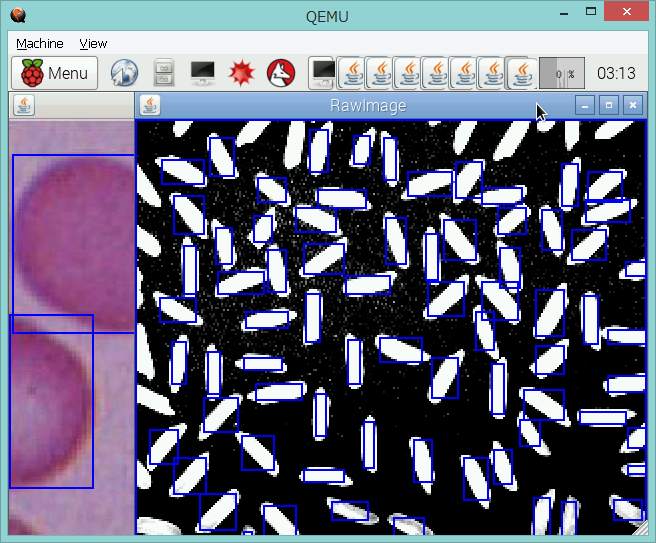Click the Raspberry Pi Menu button
The width and height of the screenshot is (656, 543).
[x=55, y=73]
